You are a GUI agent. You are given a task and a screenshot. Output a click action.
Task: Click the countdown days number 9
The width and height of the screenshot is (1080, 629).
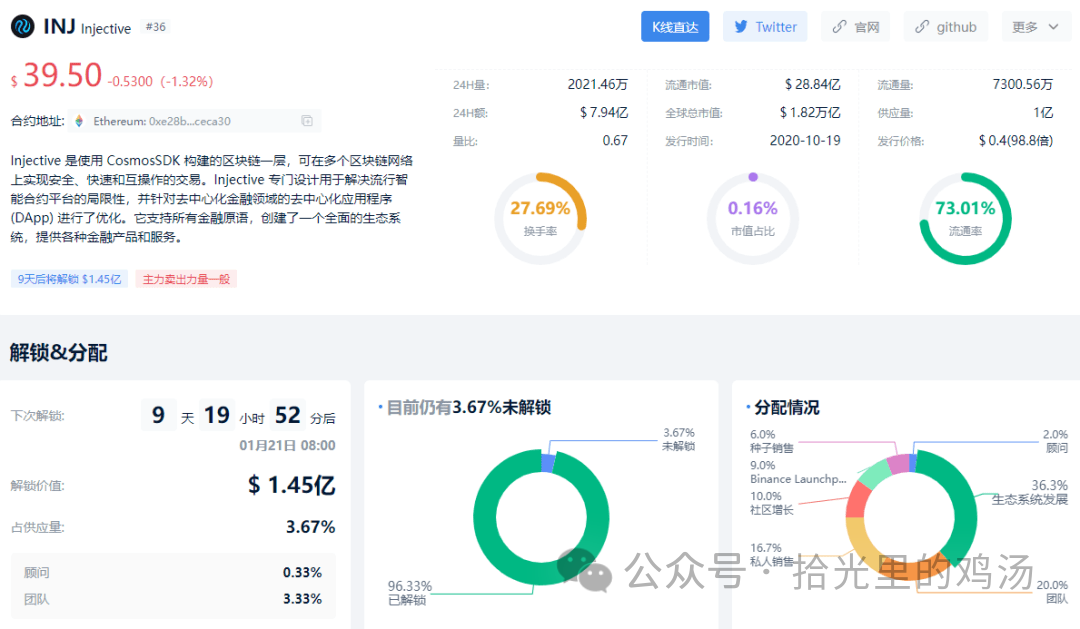[158, 415]
